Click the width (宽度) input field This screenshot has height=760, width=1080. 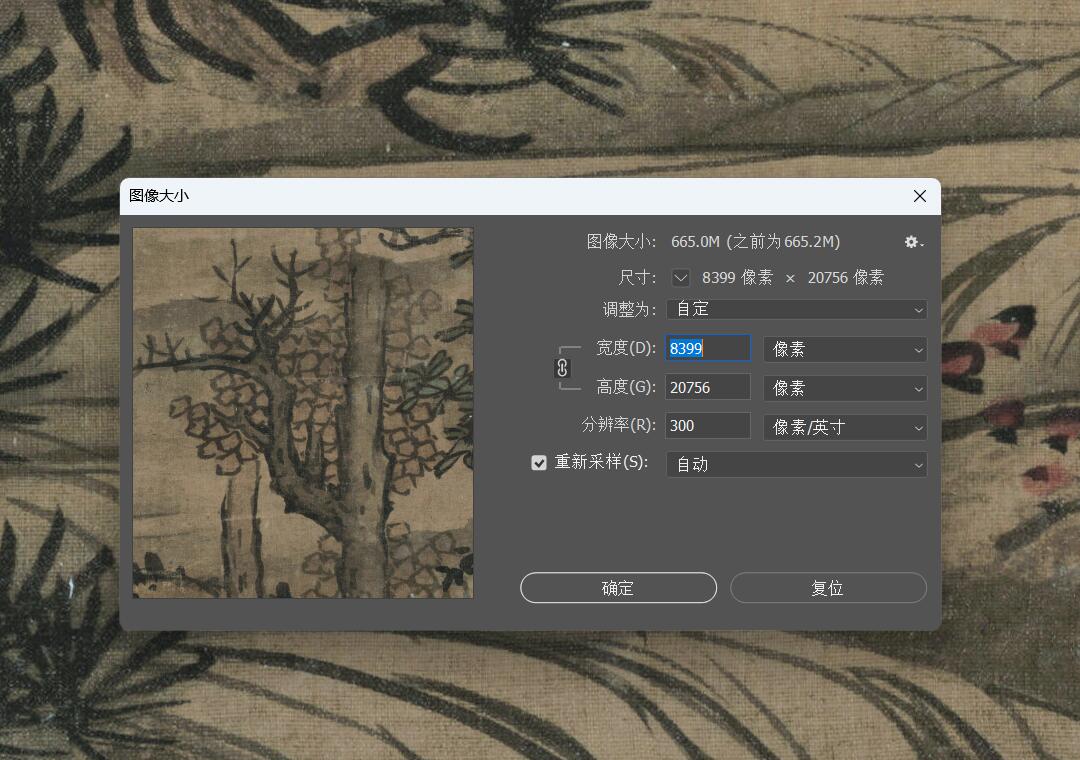point(707,349)
